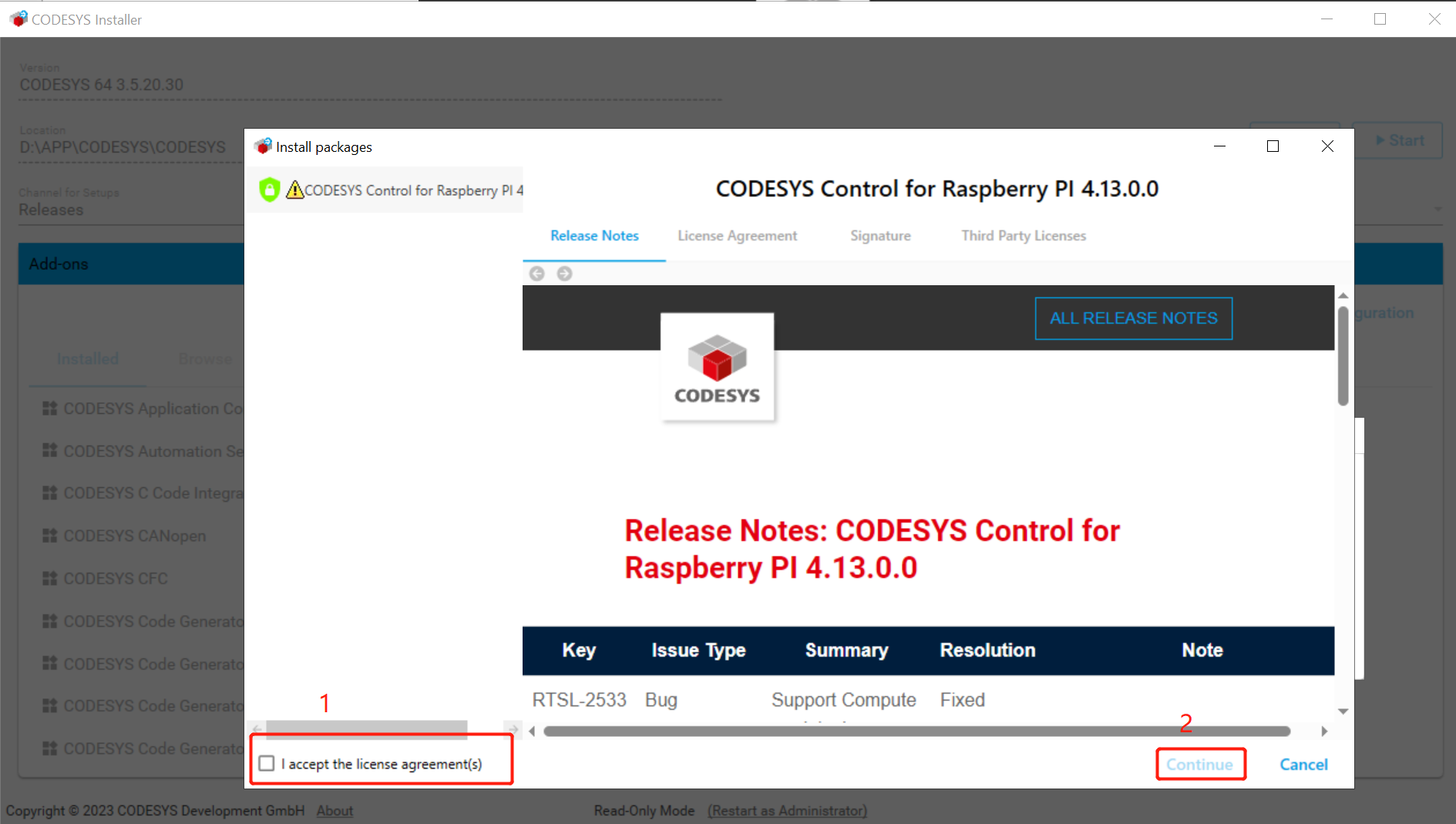1456x824 pixels.
Task: Click the ALL RELEASE NOTES button
Action: 1133,318
